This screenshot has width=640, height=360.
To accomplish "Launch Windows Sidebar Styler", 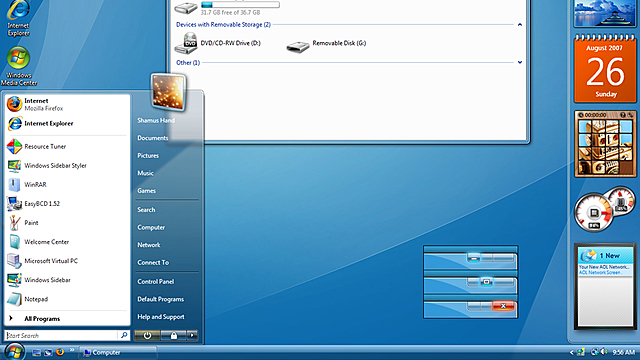I will (x=67, y=165).
